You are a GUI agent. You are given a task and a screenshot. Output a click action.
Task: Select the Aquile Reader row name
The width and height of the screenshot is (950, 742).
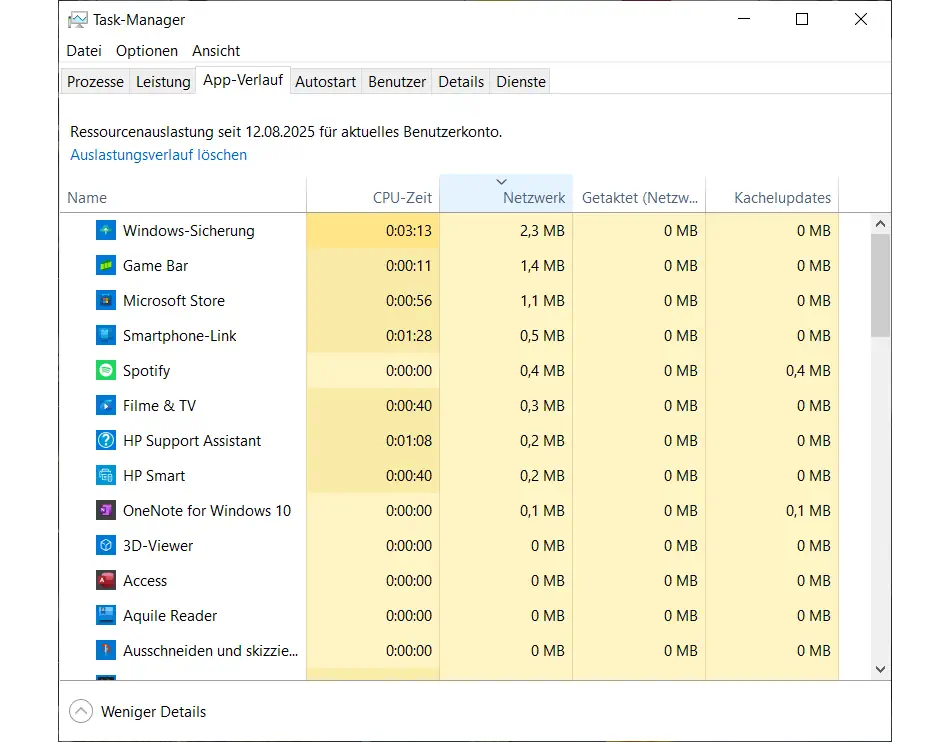(x=170, y=616)
